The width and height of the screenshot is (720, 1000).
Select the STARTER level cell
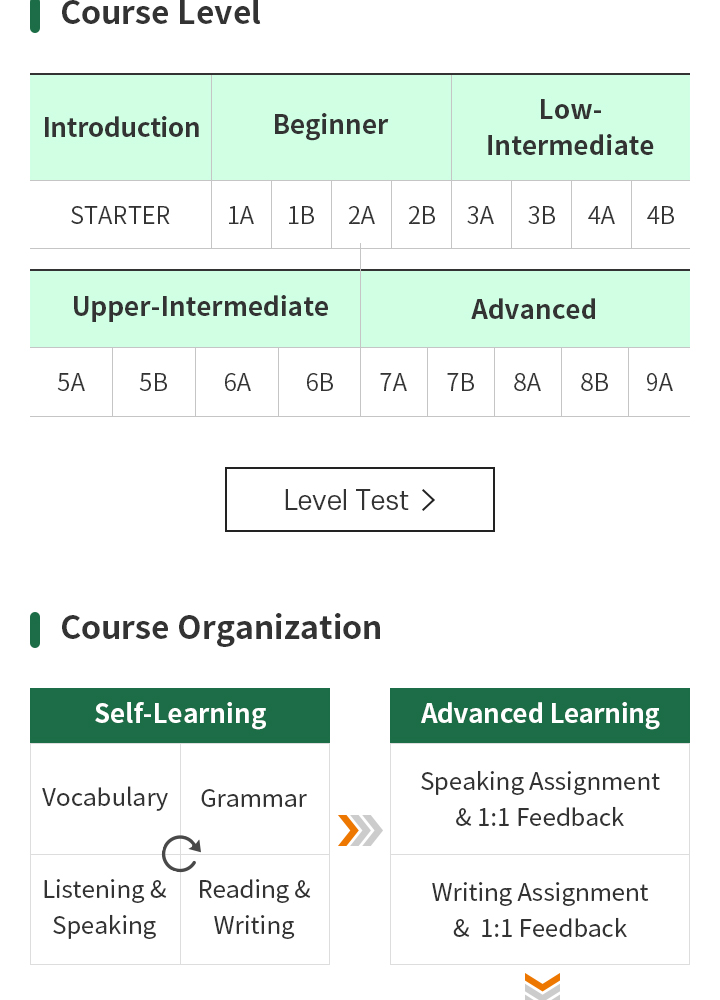tap(121, 215)
